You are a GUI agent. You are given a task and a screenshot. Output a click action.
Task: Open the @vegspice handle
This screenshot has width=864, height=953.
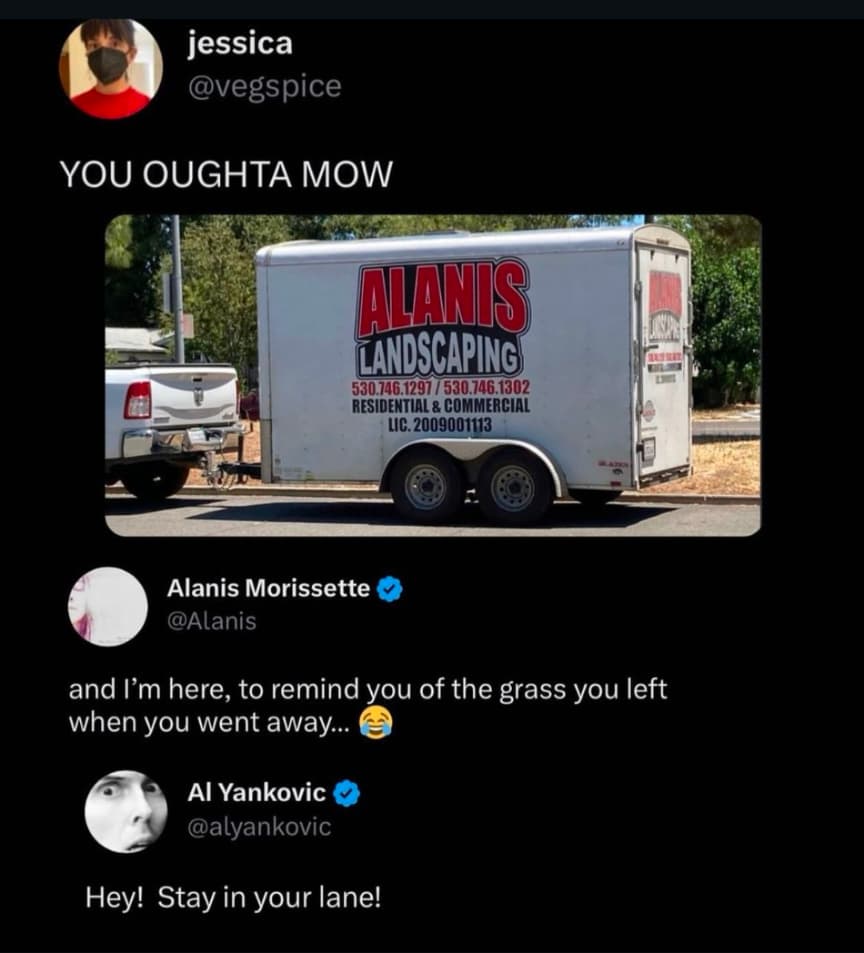[265, 87]
